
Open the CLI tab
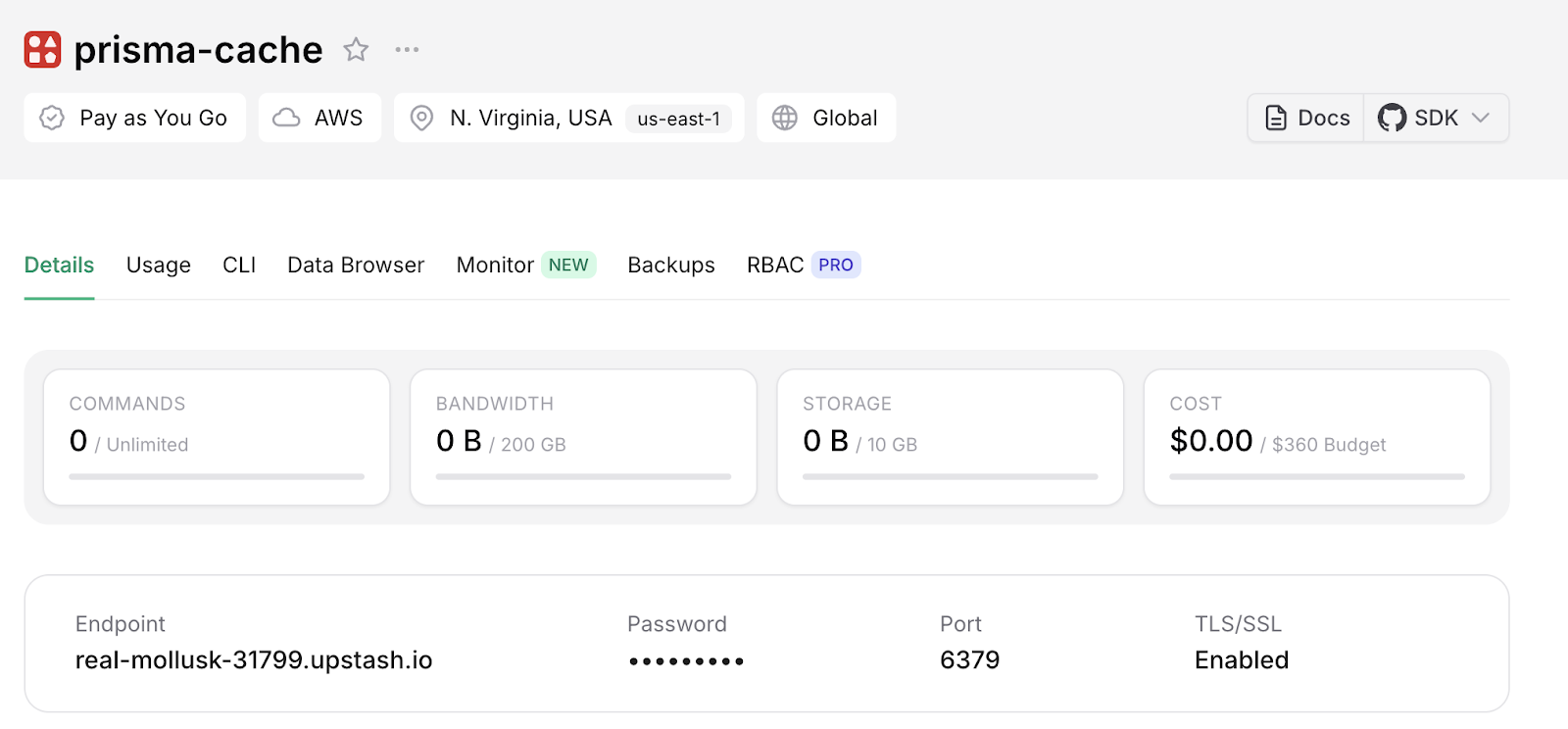click(x=239, y=265)
